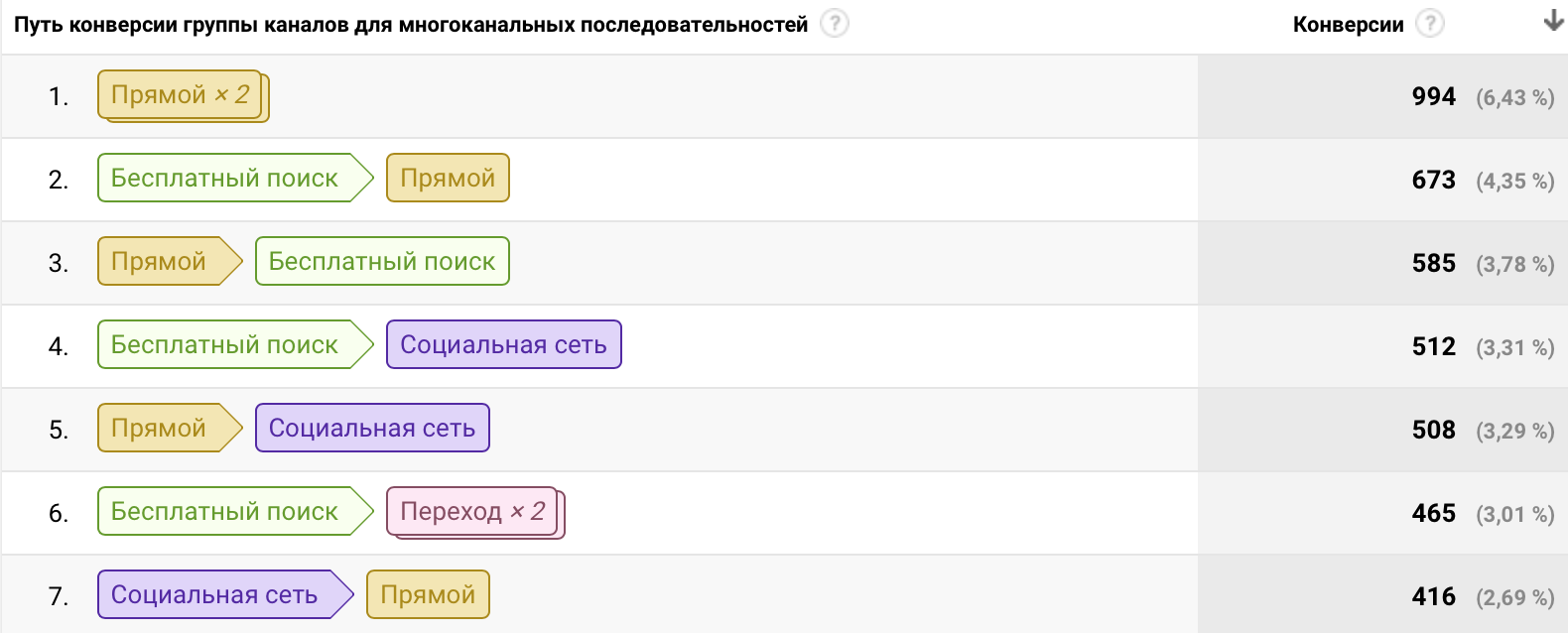Select the 'Прямой' tag in row 7
Image resolution: width=1568 pixels, height=633 pixels.
[x=428, y=595]
